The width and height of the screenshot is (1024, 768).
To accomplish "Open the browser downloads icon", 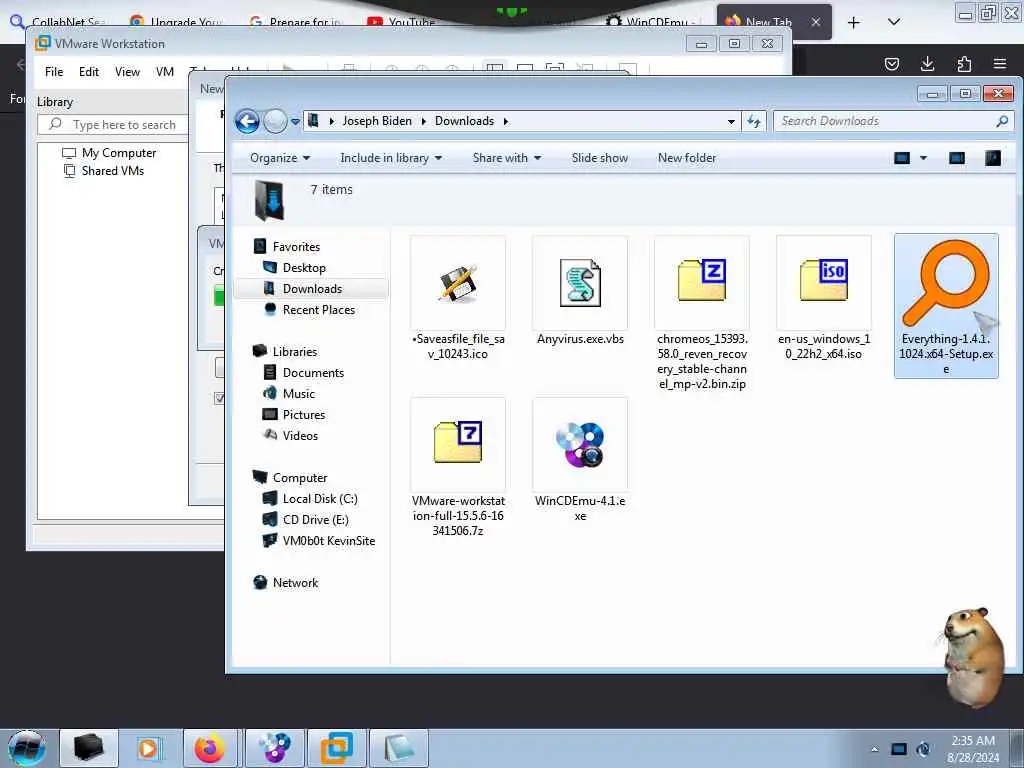I will 927,64.
